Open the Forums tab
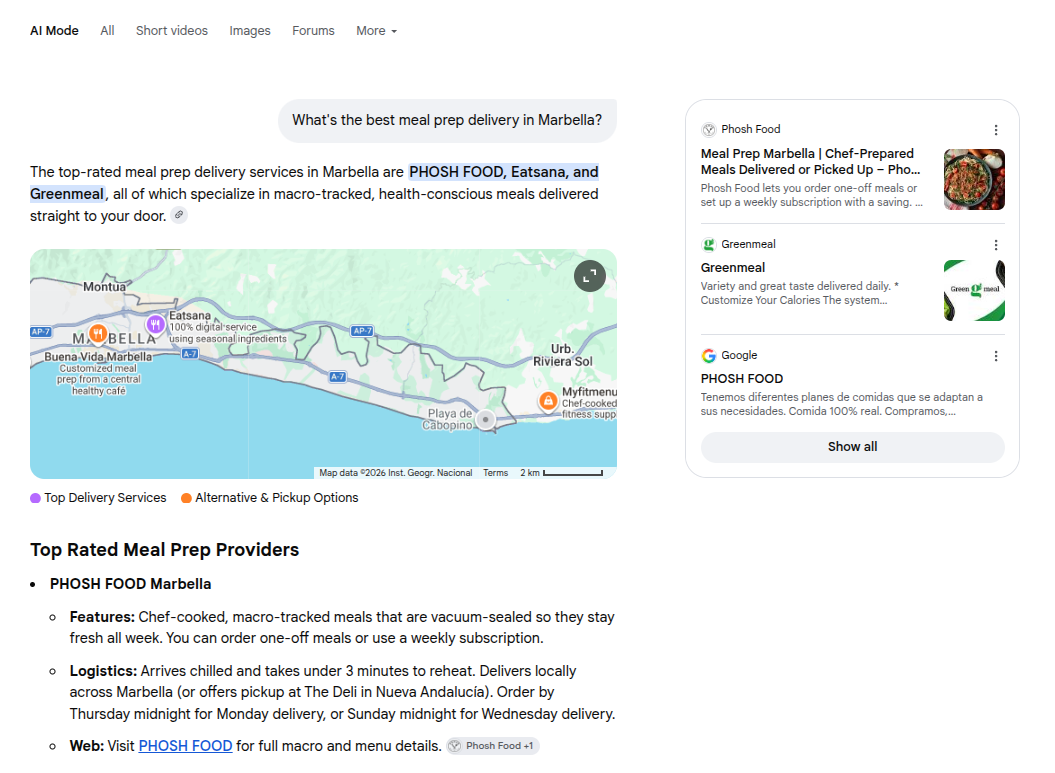Screen dimensions: 1055x773 [313, 31]
